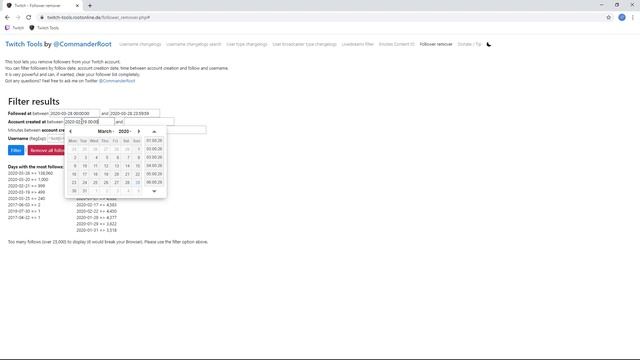Open Donate / Tip page

[x=469, y=44]
